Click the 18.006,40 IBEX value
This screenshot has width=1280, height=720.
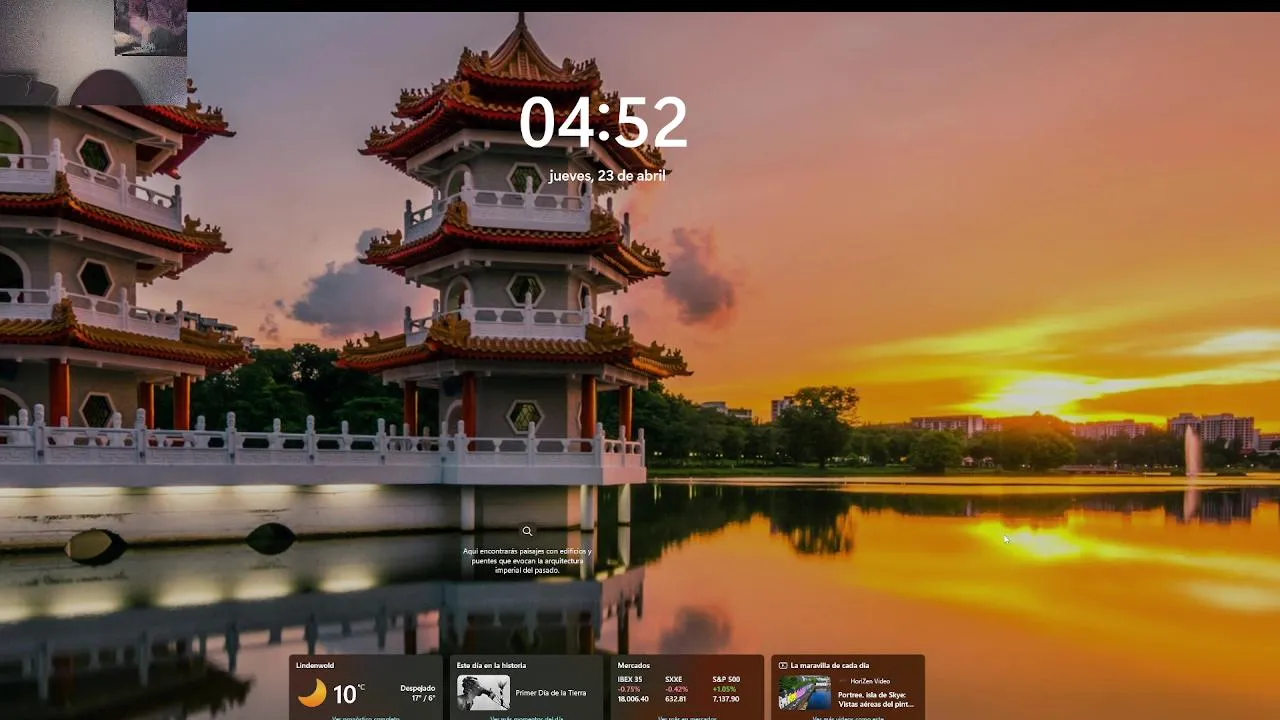tap(633, 699)
